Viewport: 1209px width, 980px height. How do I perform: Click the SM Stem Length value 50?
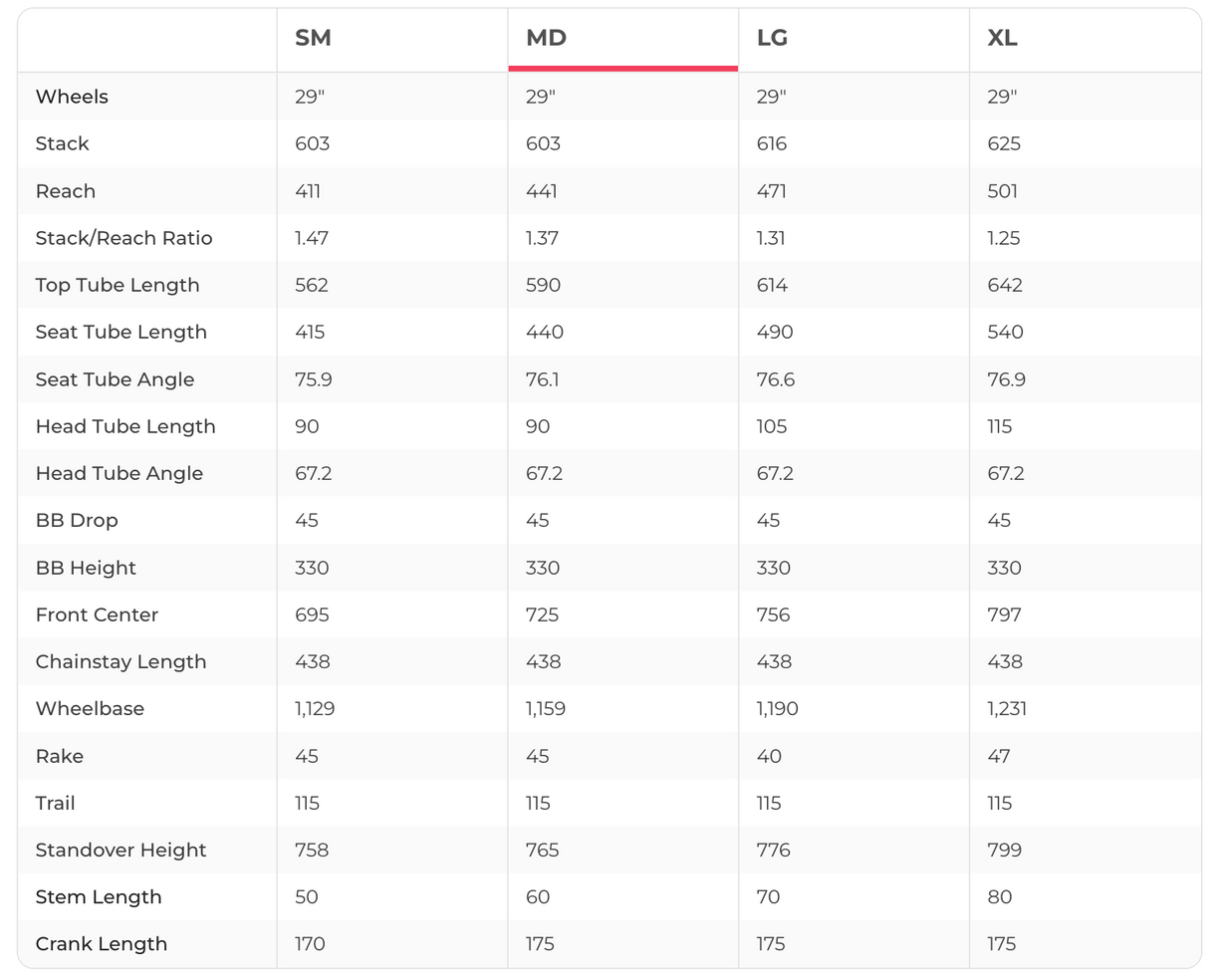pos(307,896)
